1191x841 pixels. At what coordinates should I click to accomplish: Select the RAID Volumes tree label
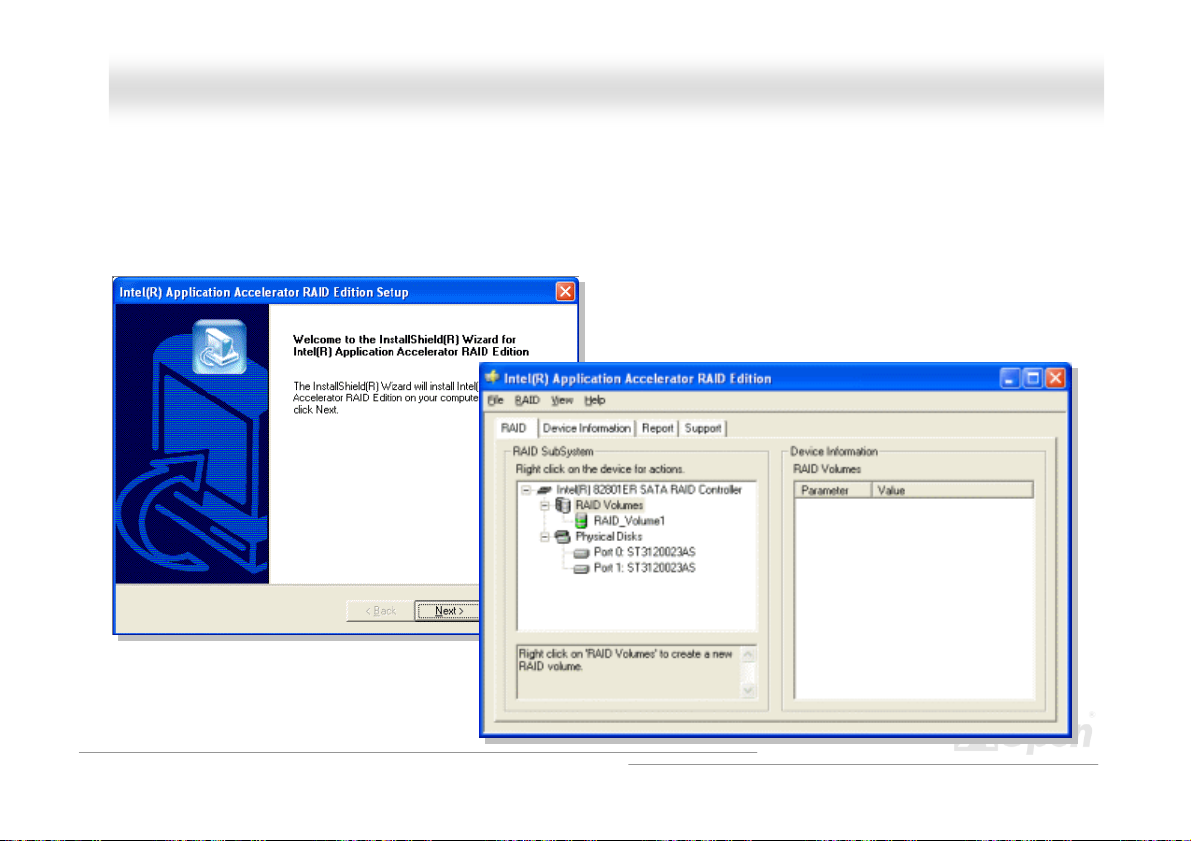click(609, 506)
